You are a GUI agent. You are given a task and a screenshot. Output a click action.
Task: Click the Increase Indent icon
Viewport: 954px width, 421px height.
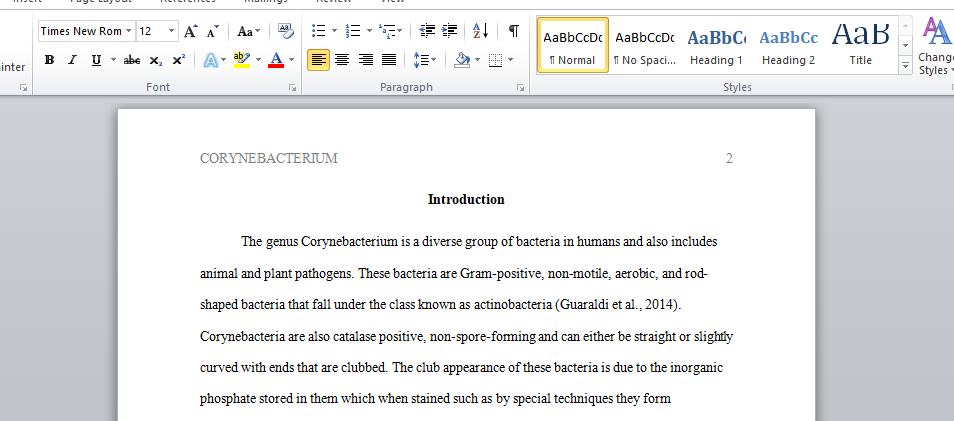click(450, 30)
